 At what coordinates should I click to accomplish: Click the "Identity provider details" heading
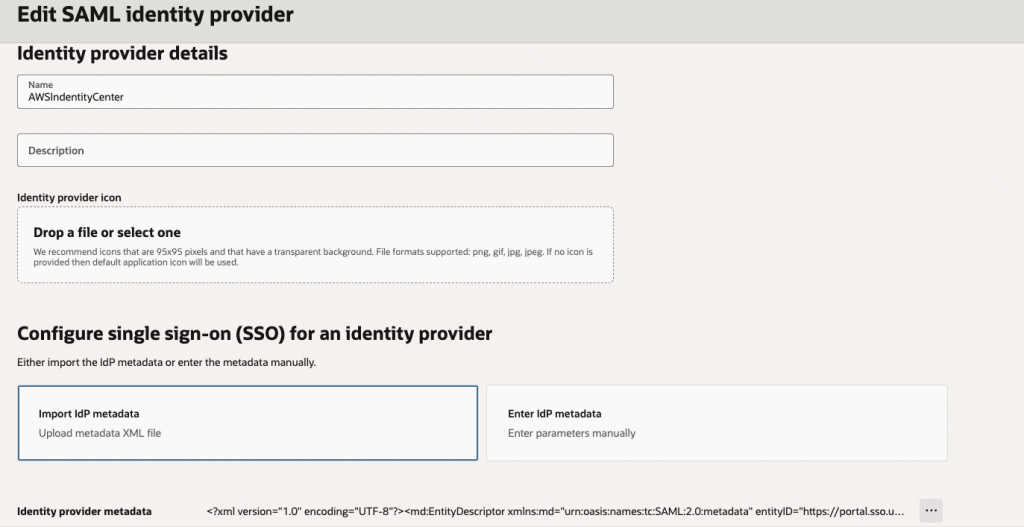(x=122, y=53)
